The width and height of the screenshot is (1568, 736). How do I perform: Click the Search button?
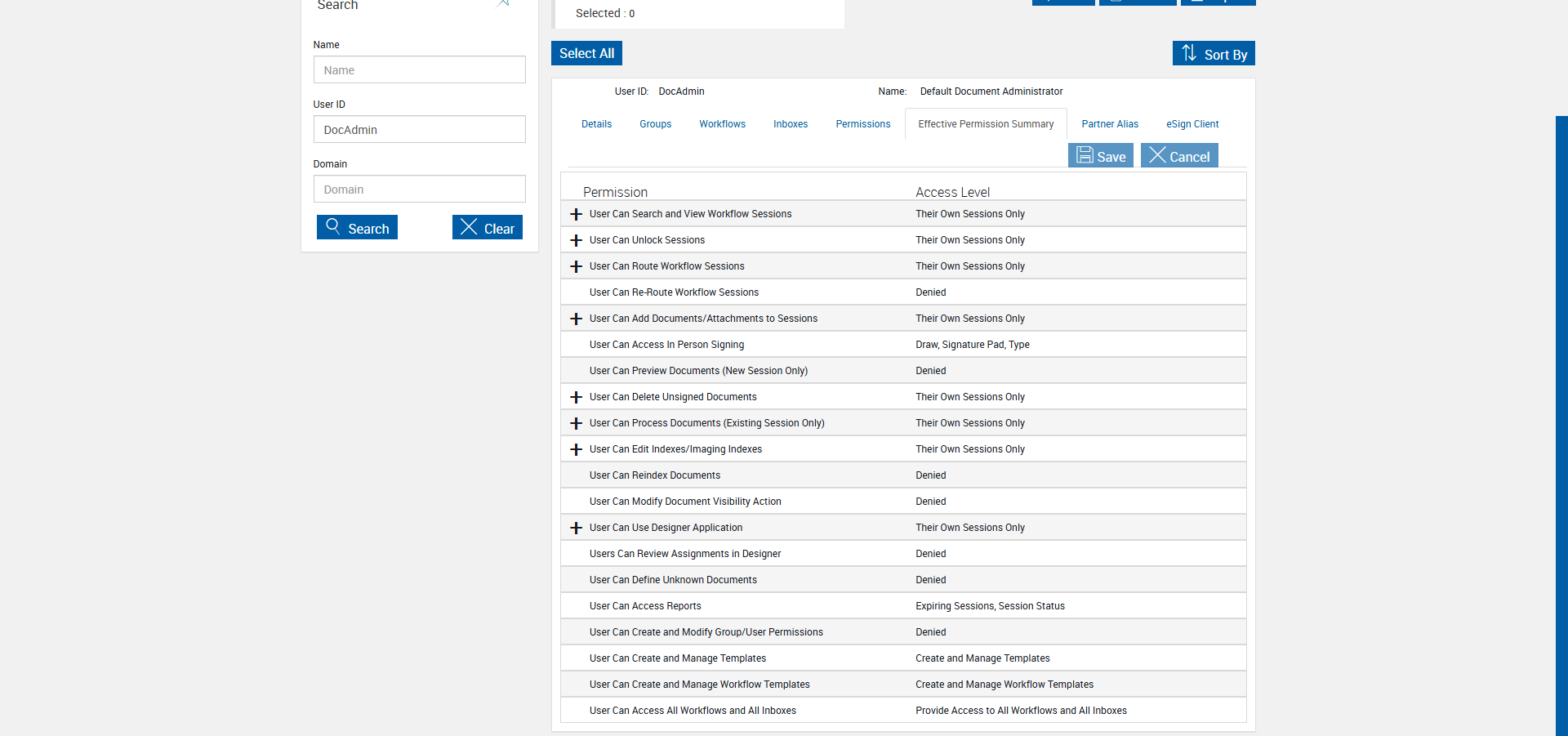click(357, 227)
